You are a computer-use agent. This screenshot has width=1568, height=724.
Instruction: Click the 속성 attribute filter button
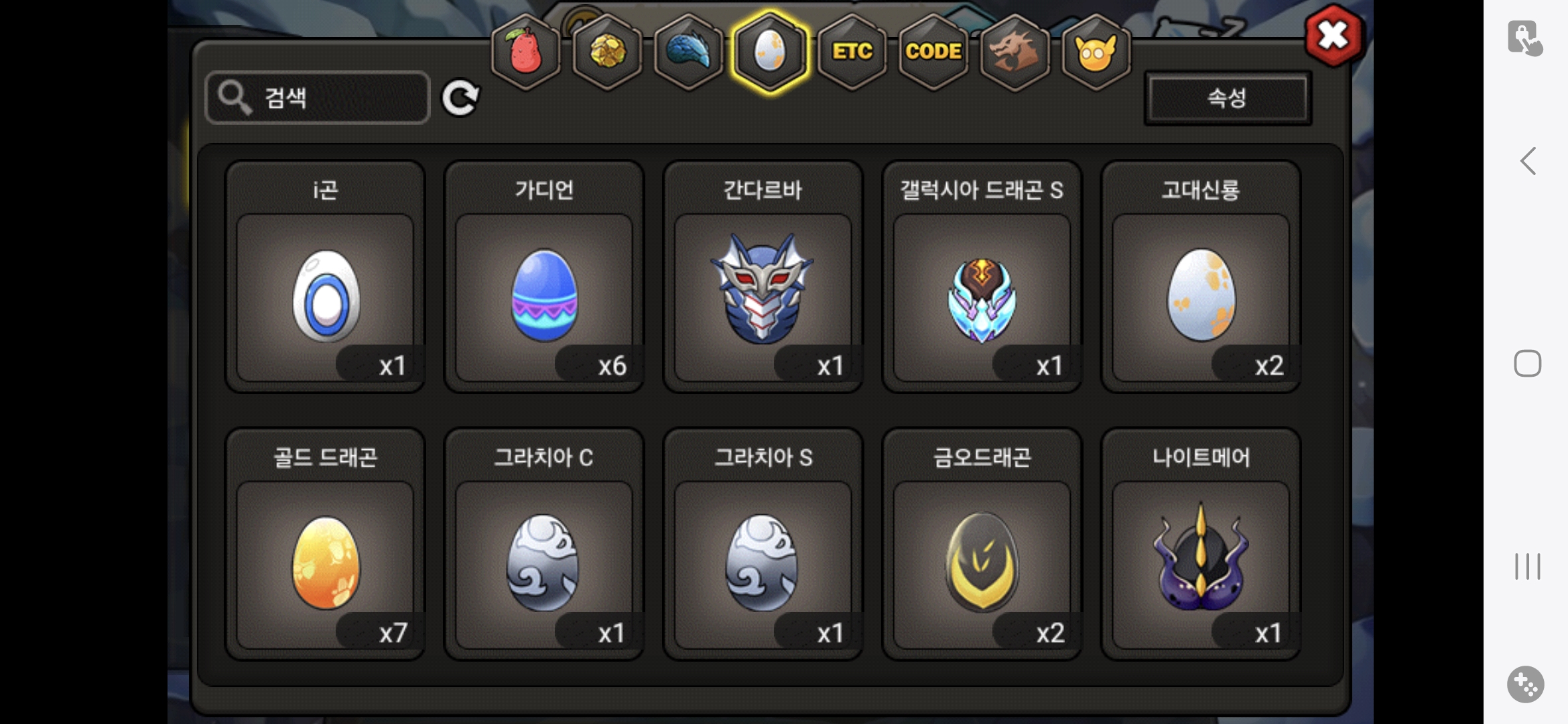(1228, 98)
